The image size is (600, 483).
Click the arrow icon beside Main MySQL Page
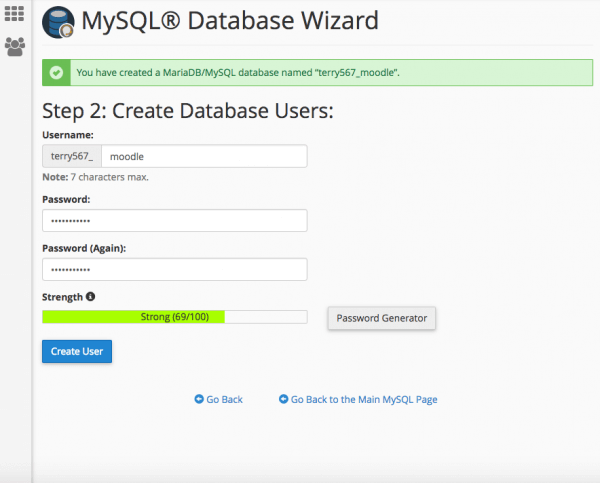283,399
